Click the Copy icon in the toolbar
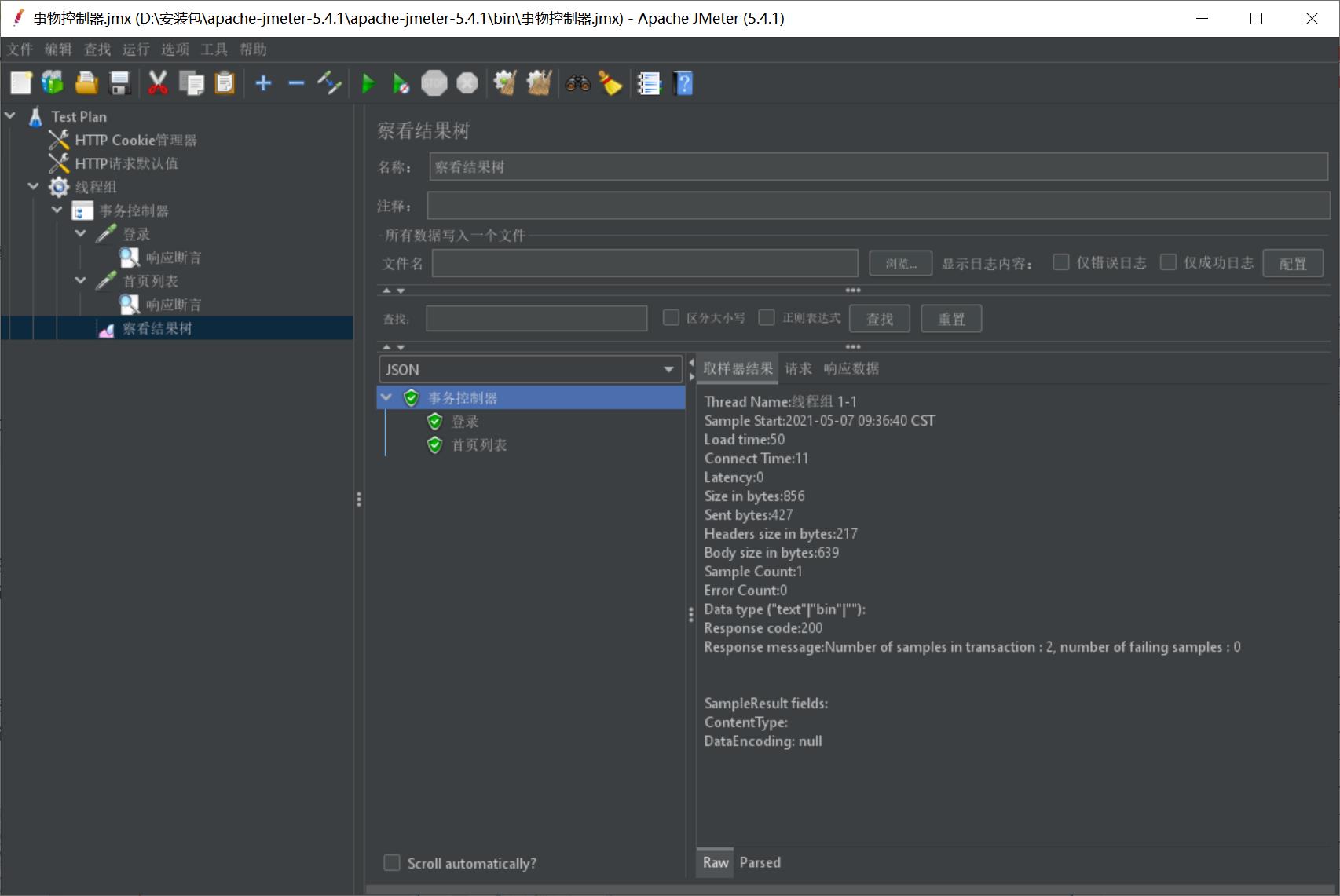Image resolution: width=1340 pixels, height=896 pixels. [191, 82]
